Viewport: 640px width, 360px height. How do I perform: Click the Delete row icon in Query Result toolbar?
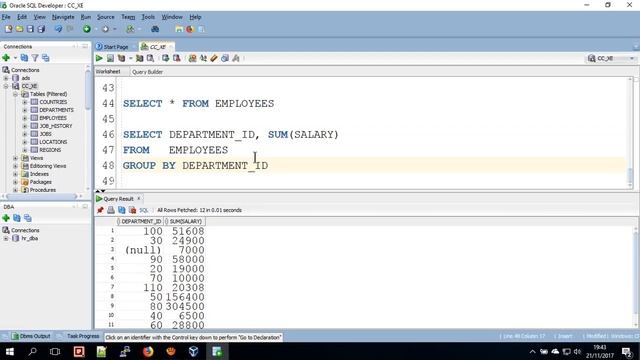(132, 210)
